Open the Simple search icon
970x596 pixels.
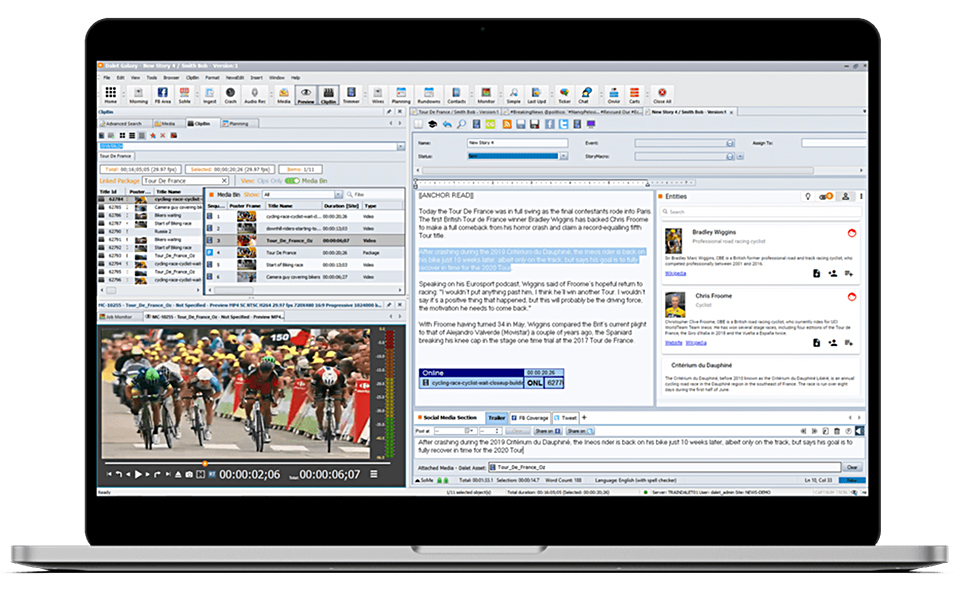click(513, 95)
